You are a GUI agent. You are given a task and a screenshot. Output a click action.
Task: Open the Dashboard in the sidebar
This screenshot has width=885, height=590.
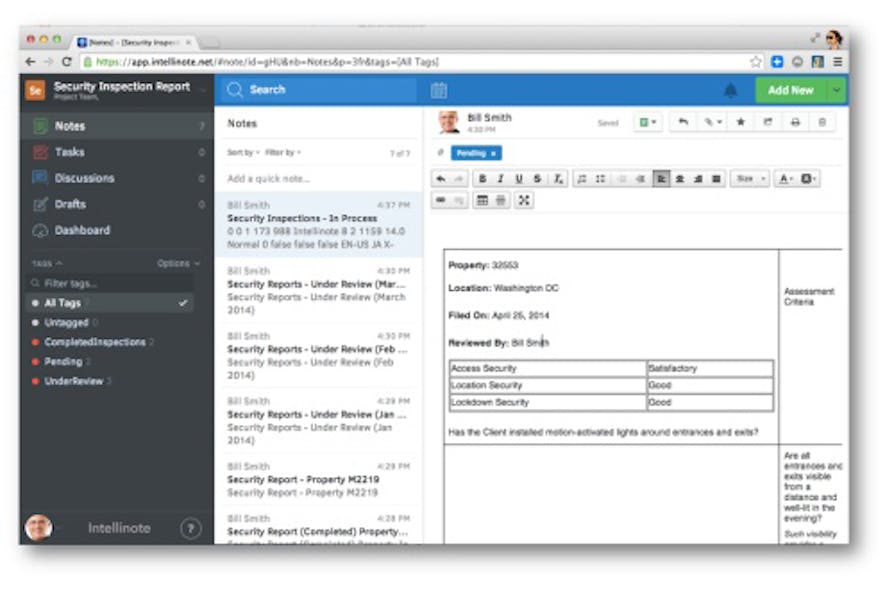click(x=117, y=230)
